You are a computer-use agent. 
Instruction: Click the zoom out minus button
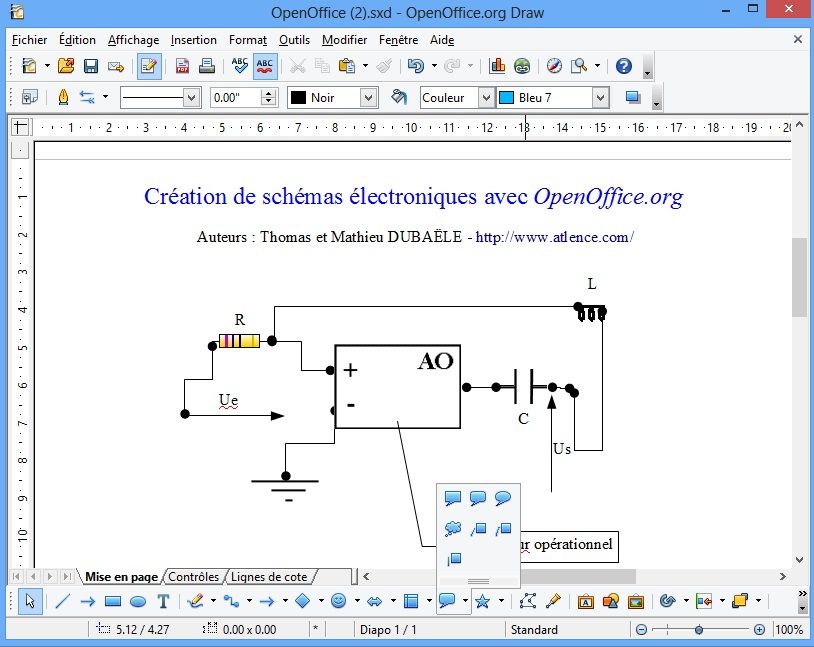(642, 630)
